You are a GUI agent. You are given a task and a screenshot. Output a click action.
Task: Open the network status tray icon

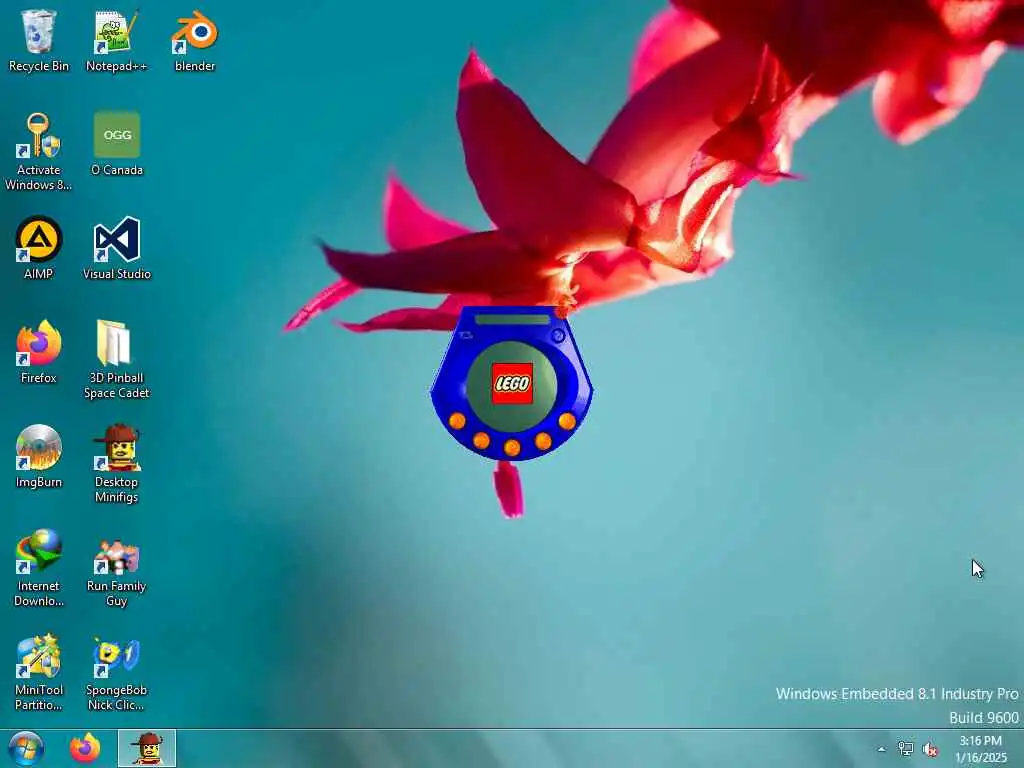(906, 749)
